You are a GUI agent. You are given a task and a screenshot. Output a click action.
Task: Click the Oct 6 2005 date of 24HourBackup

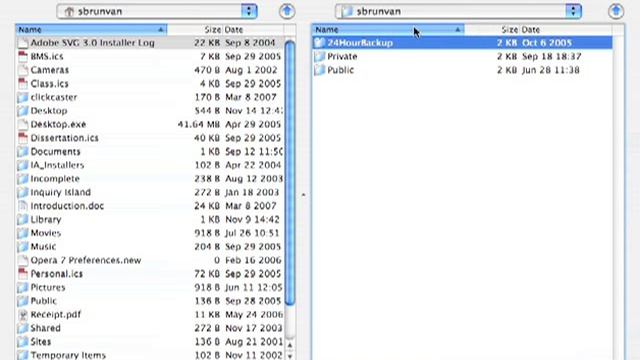click(x=547, y=43)
